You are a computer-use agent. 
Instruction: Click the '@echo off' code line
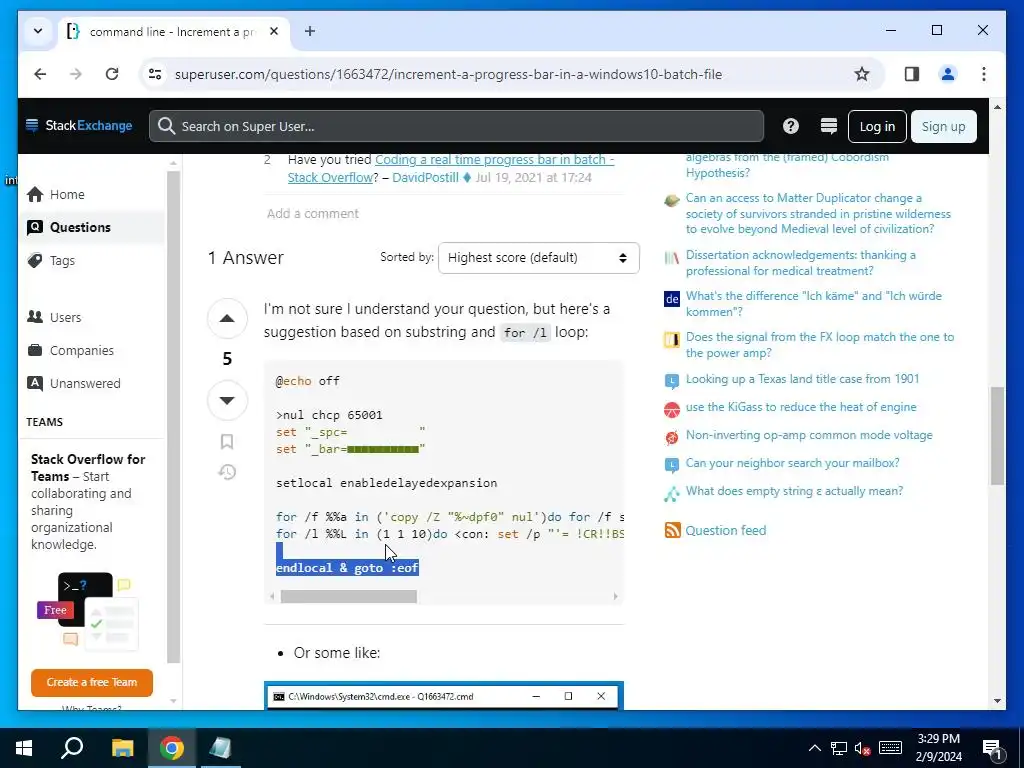pos(308,381)
